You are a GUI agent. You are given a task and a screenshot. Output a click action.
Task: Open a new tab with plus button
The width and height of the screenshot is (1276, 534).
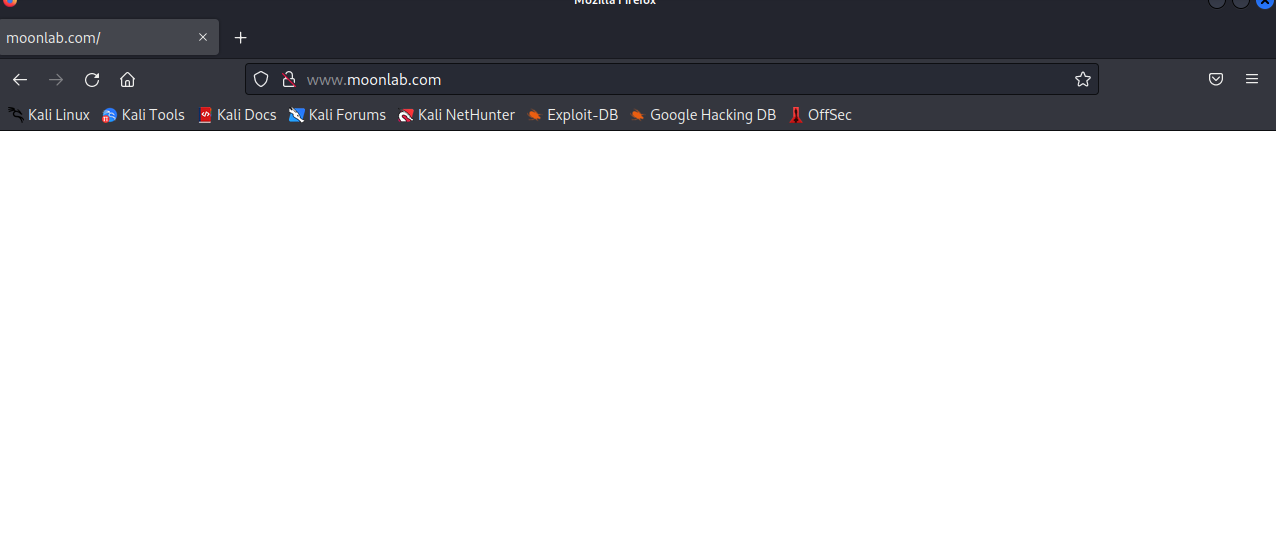click(x=240, y=38)
